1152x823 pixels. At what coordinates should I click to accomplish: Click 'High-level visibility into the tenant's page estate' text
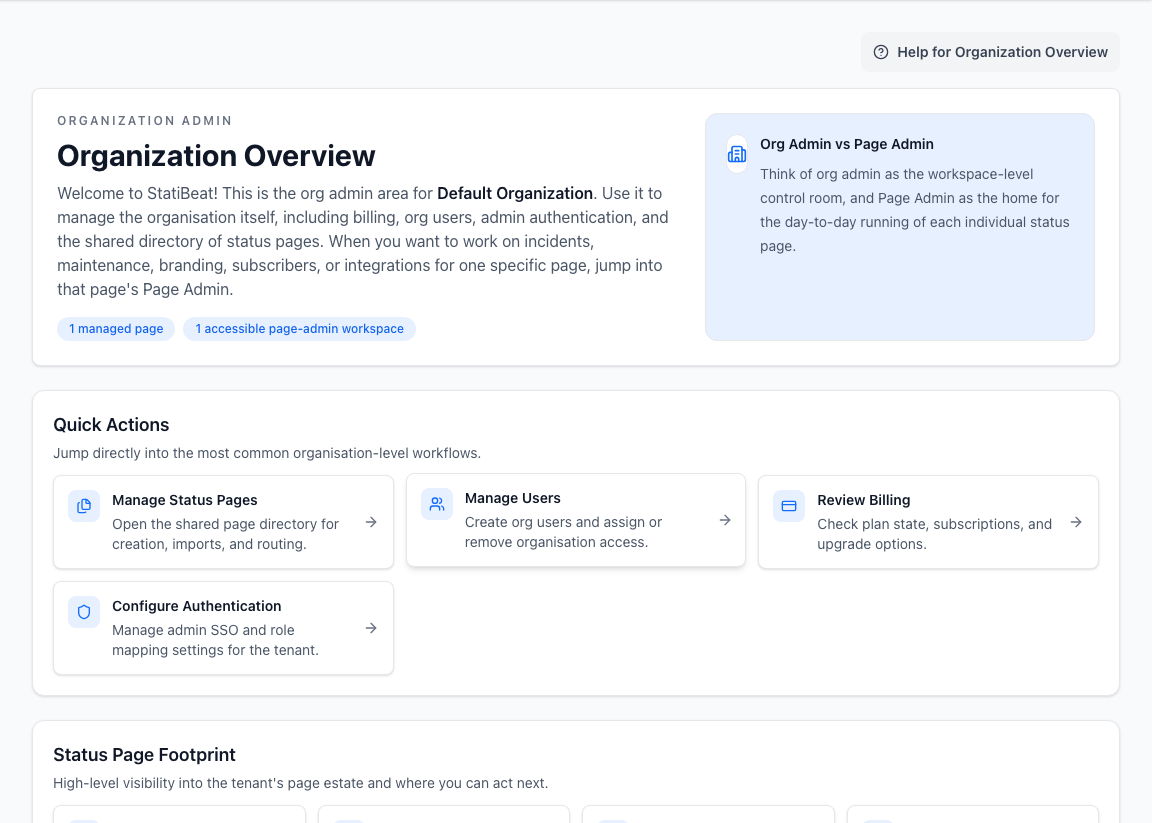(x=300, y=783)
